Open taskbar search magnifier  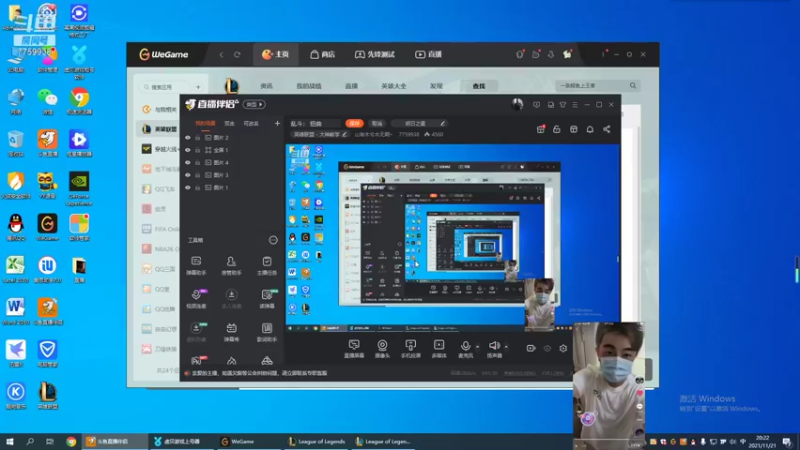coord(30,441)
